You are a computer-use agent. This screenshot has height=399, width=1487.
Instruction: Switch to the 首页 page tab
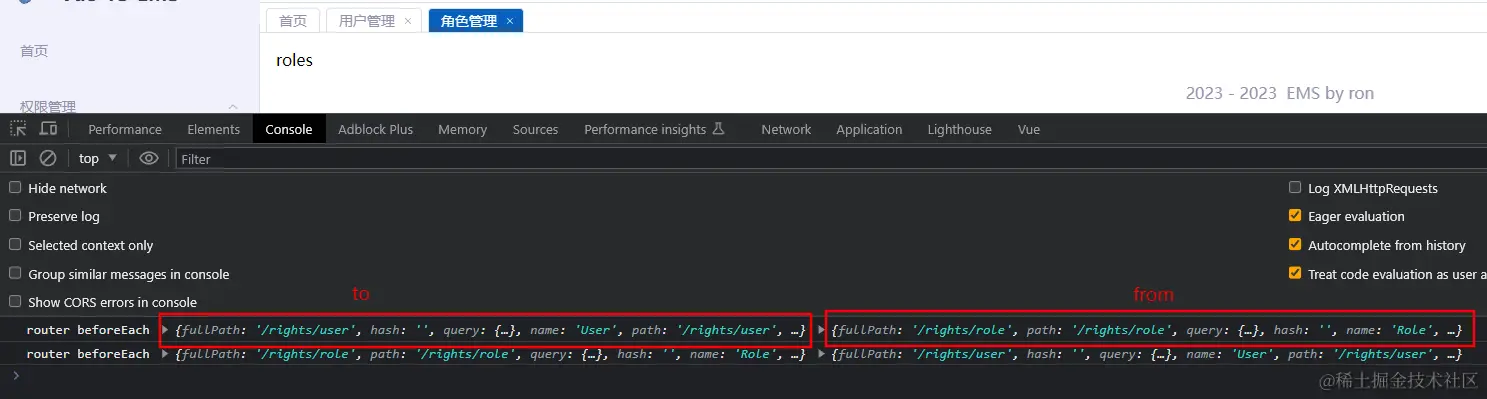pos(293,21)
